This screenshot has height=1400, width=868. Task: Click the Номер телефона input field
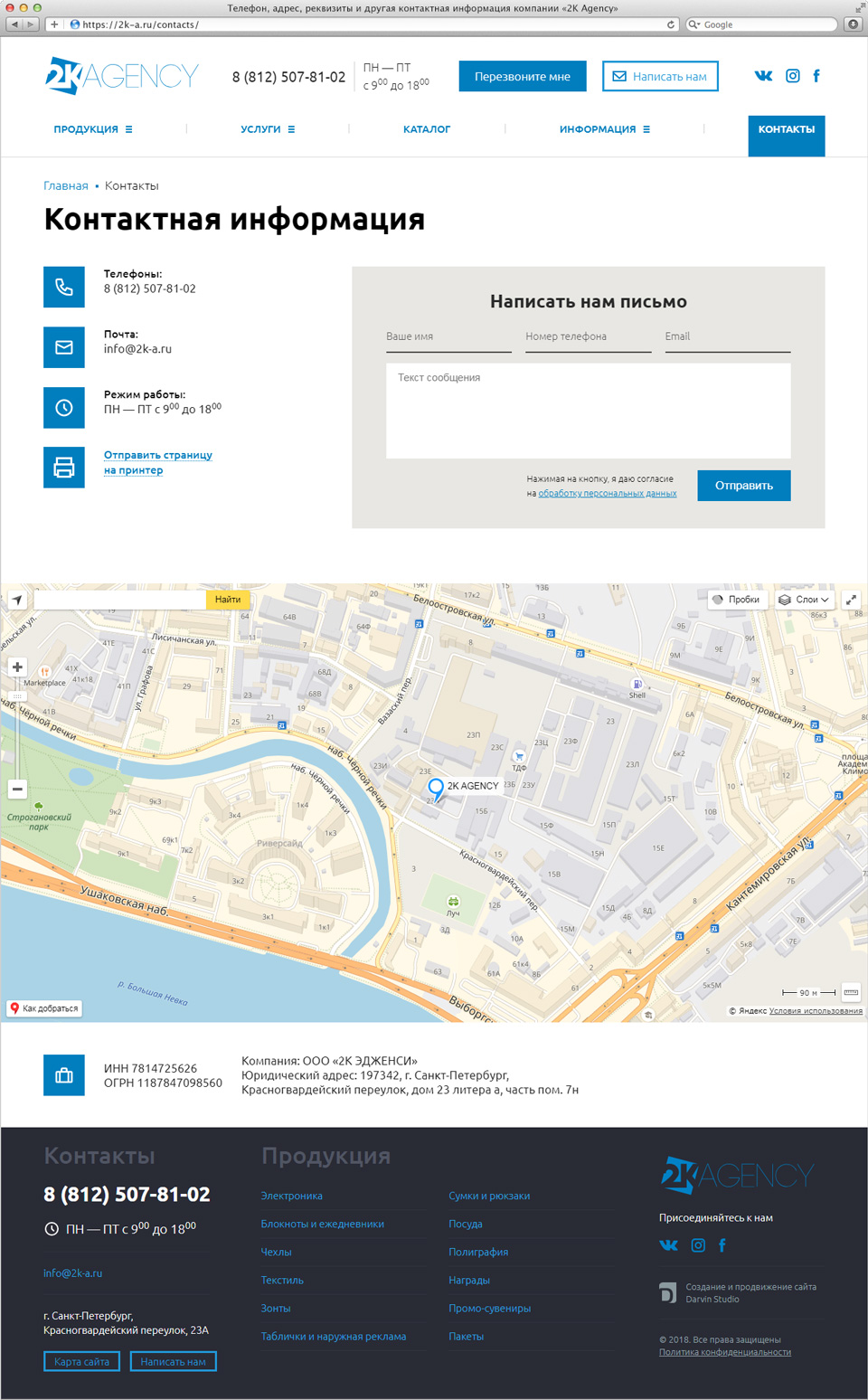click(588, 336)
